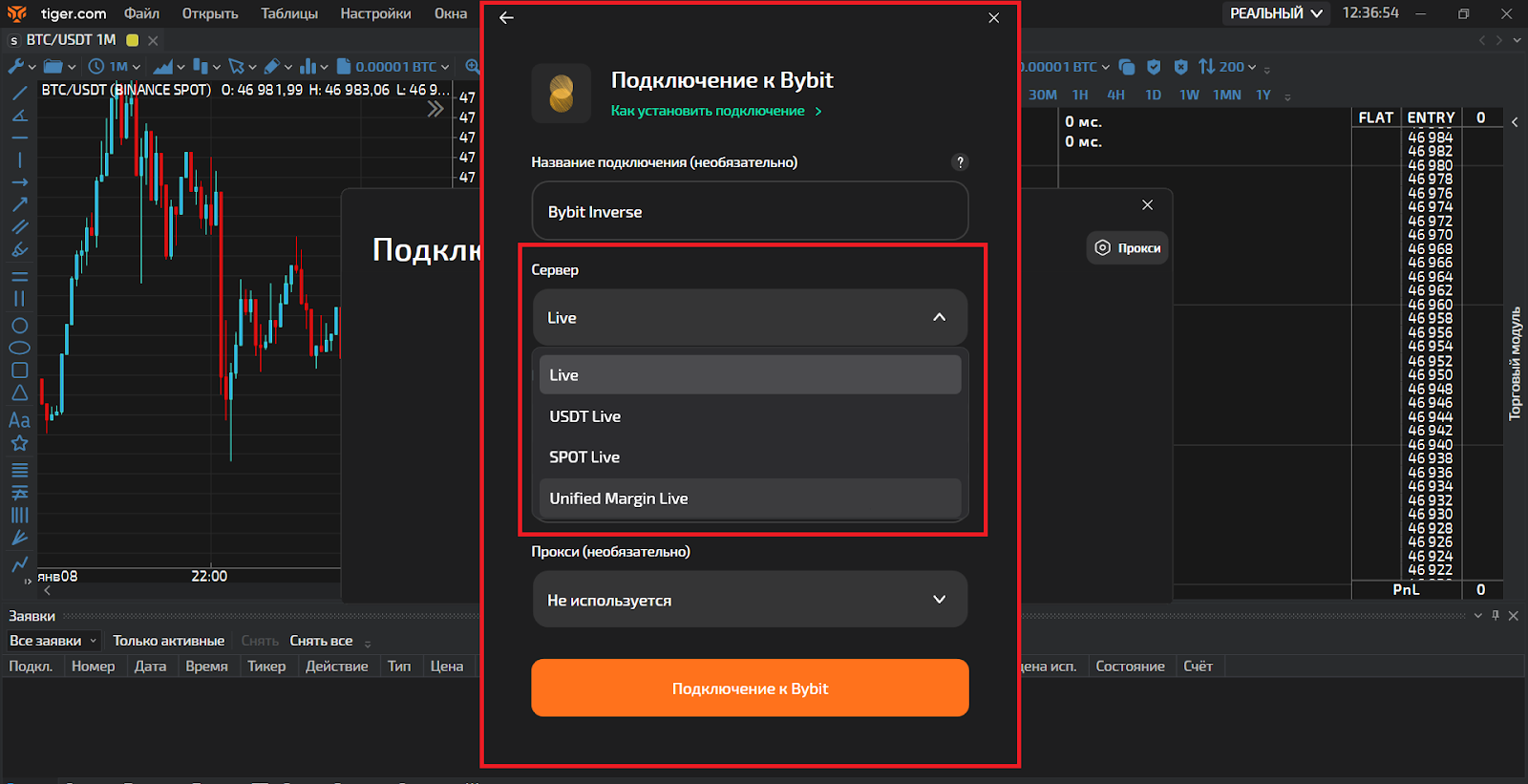Open the Окна menu
1528x784 pixels.
[x=451, y=13]
